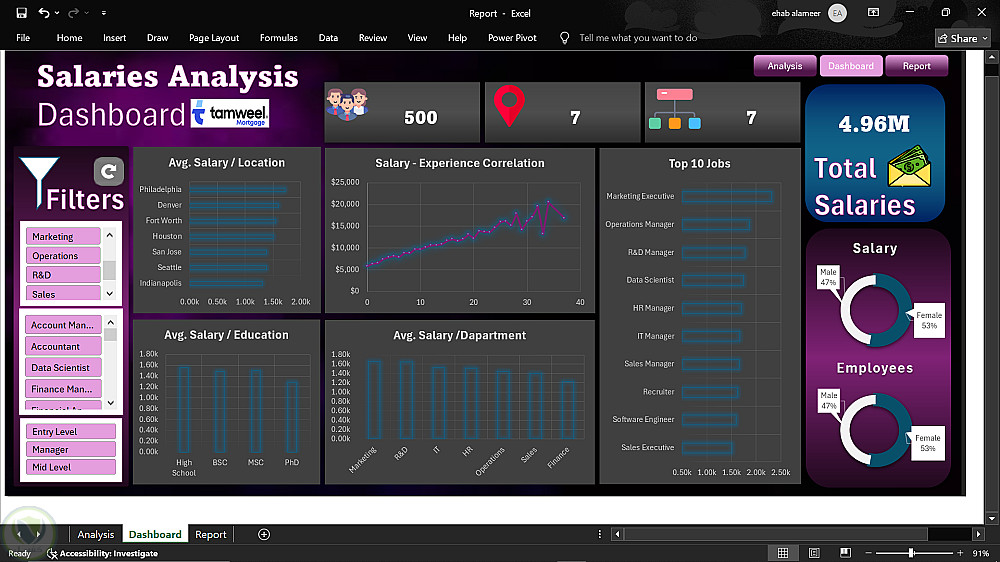
Task: Click the Tell me what you want to do box
Action: 638,38
